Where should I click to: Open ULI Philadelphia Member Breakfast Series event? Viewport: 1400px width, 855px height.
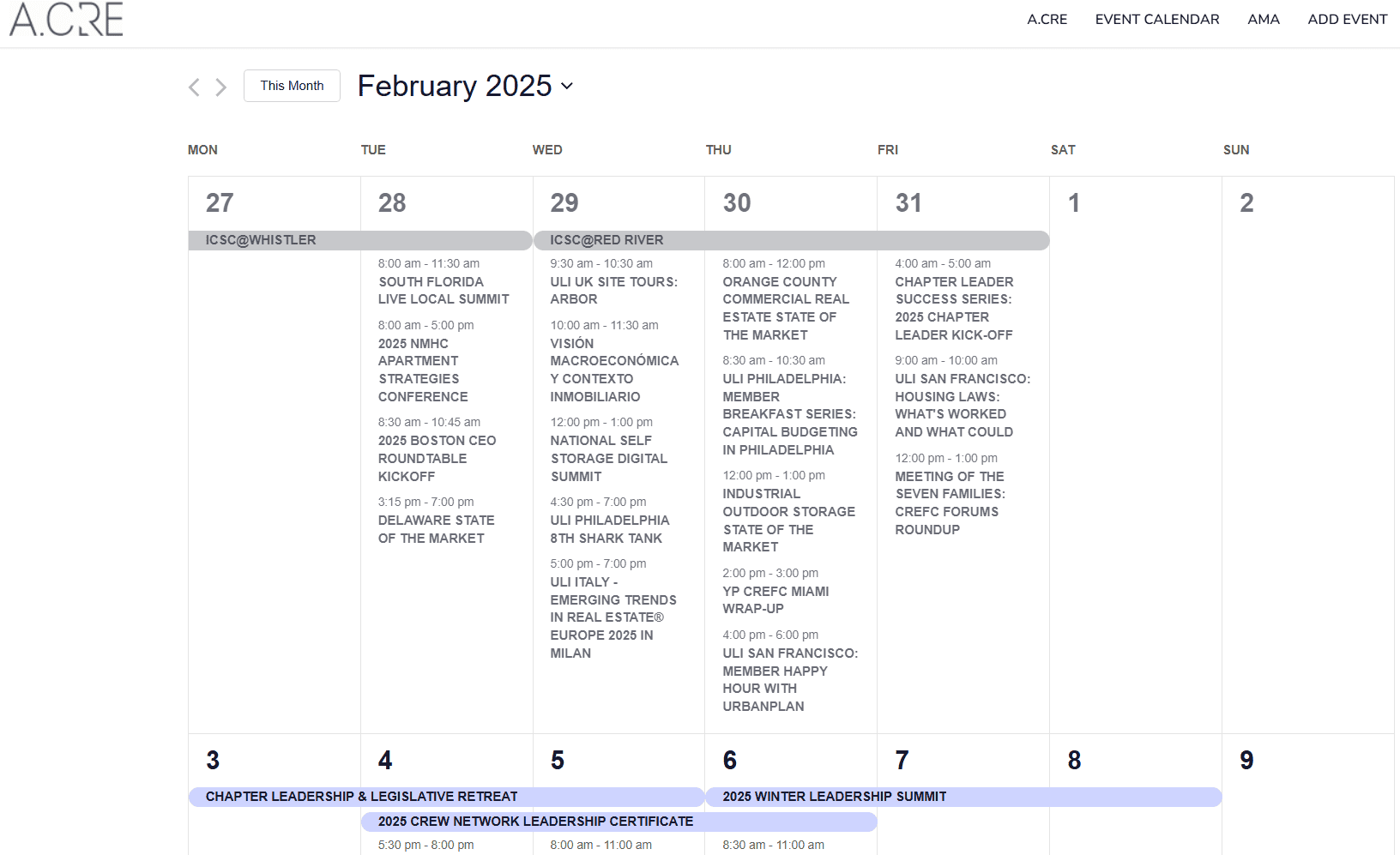point(790,414)
